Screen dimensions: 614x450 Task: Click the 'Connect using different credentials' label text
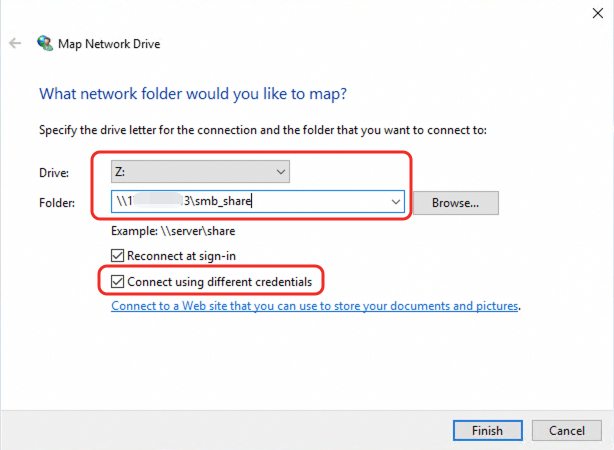pos(226,280)
